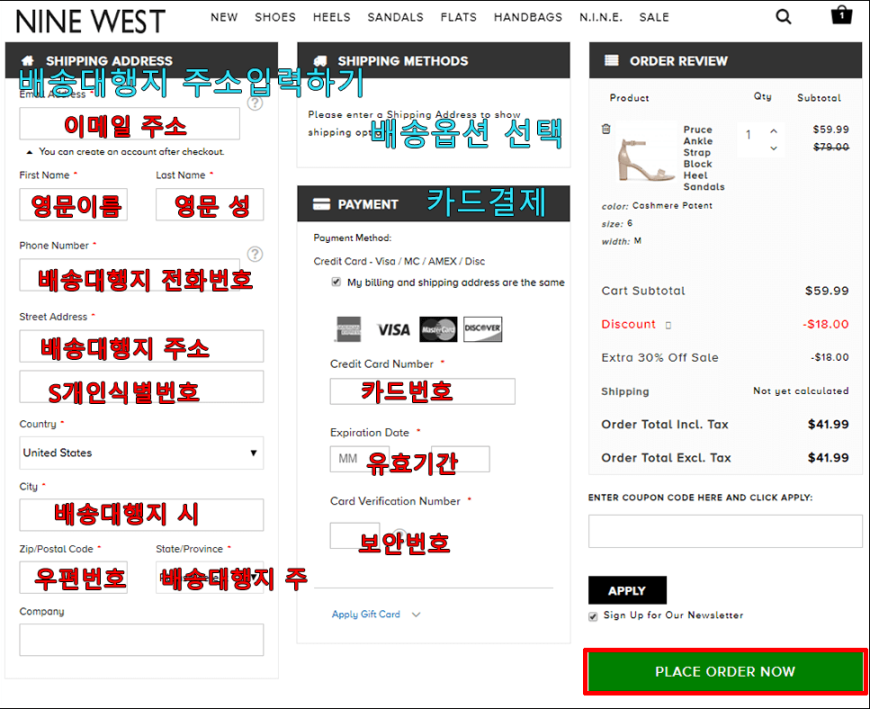Focus the Company field
Screen dimensions: 870x709
[x=141, y=640]
